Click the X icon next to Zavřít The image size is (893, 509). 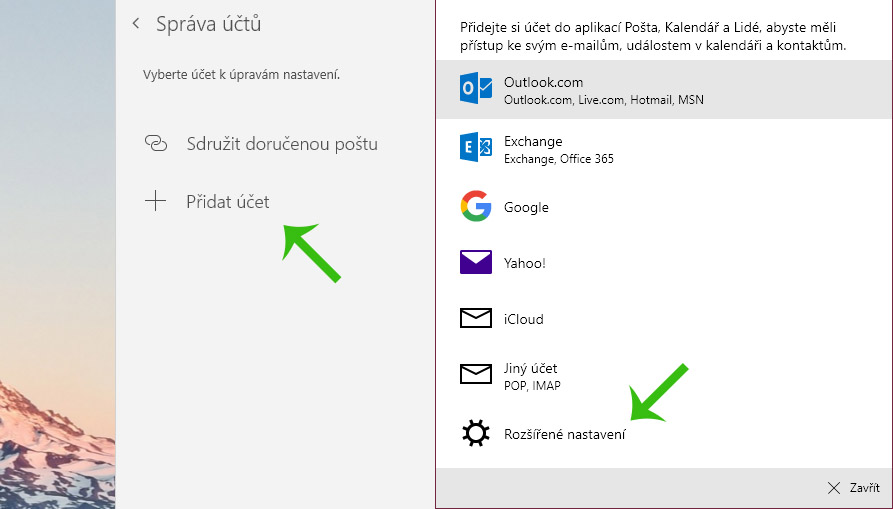[x=834, y=488]
